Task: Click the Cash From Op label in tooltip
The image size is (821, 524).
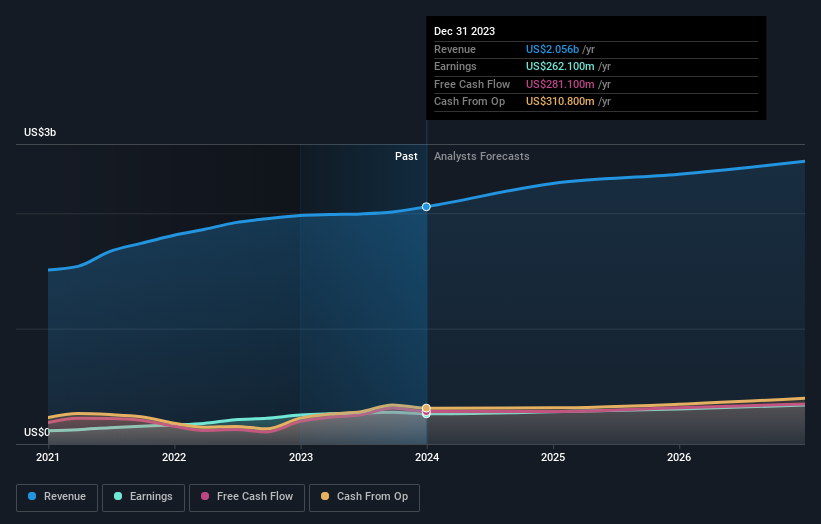Action: click(470, 102)
